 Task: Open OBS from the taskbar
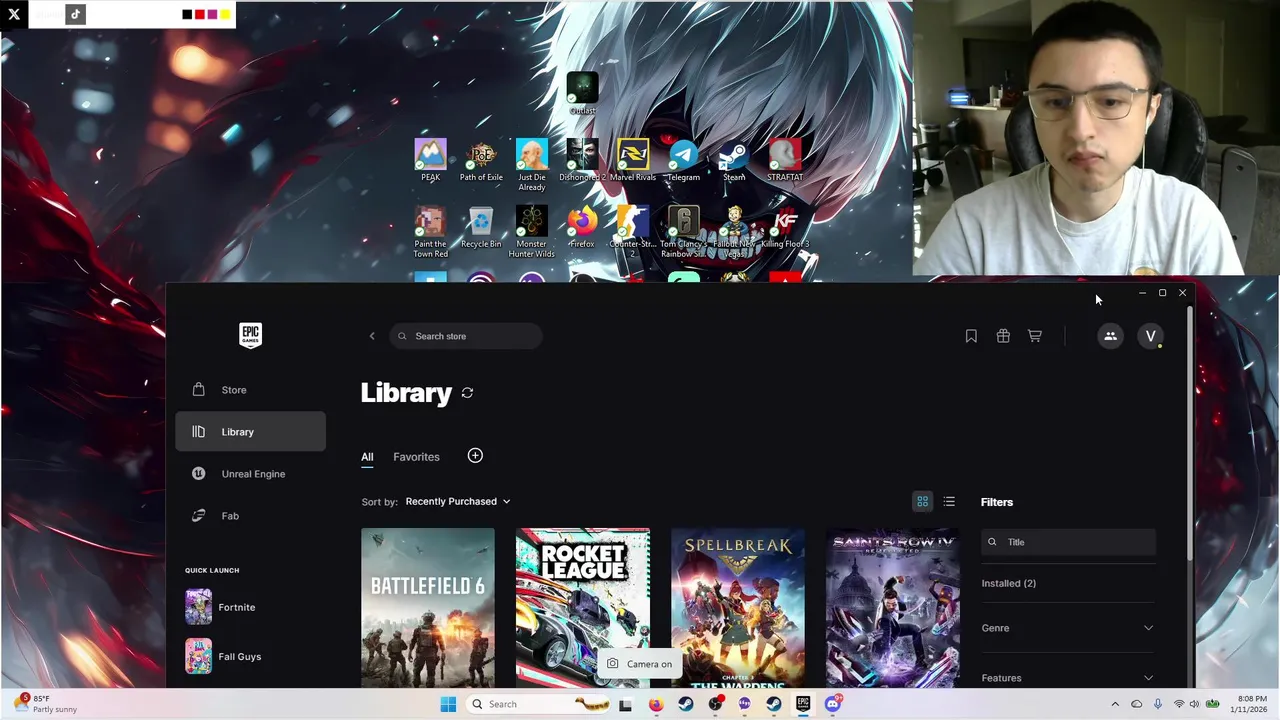click(x=715, y=704)
